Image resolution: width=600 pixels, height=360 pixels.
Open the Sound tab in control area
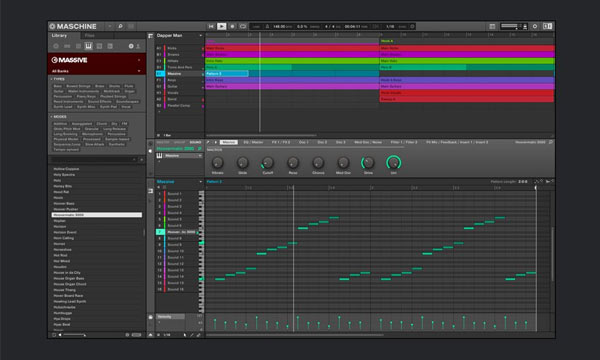195,142
